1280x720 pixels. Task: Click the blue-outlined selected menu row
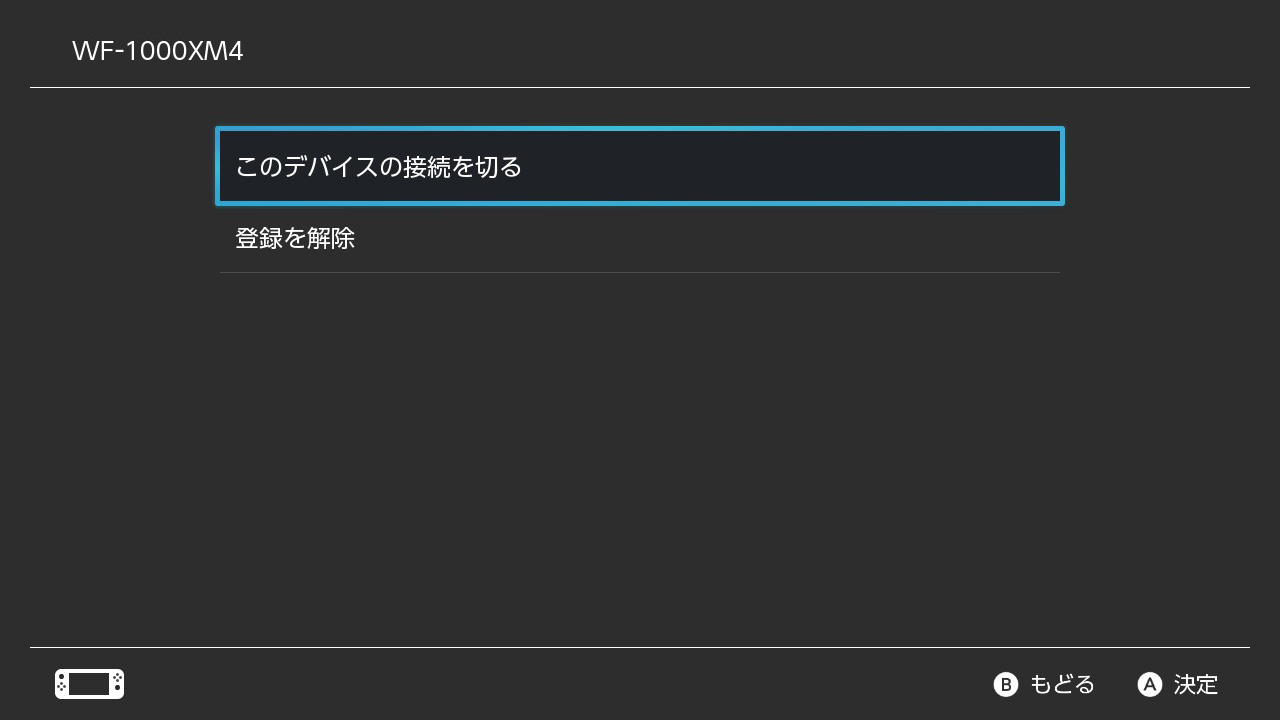coord(640,166)
